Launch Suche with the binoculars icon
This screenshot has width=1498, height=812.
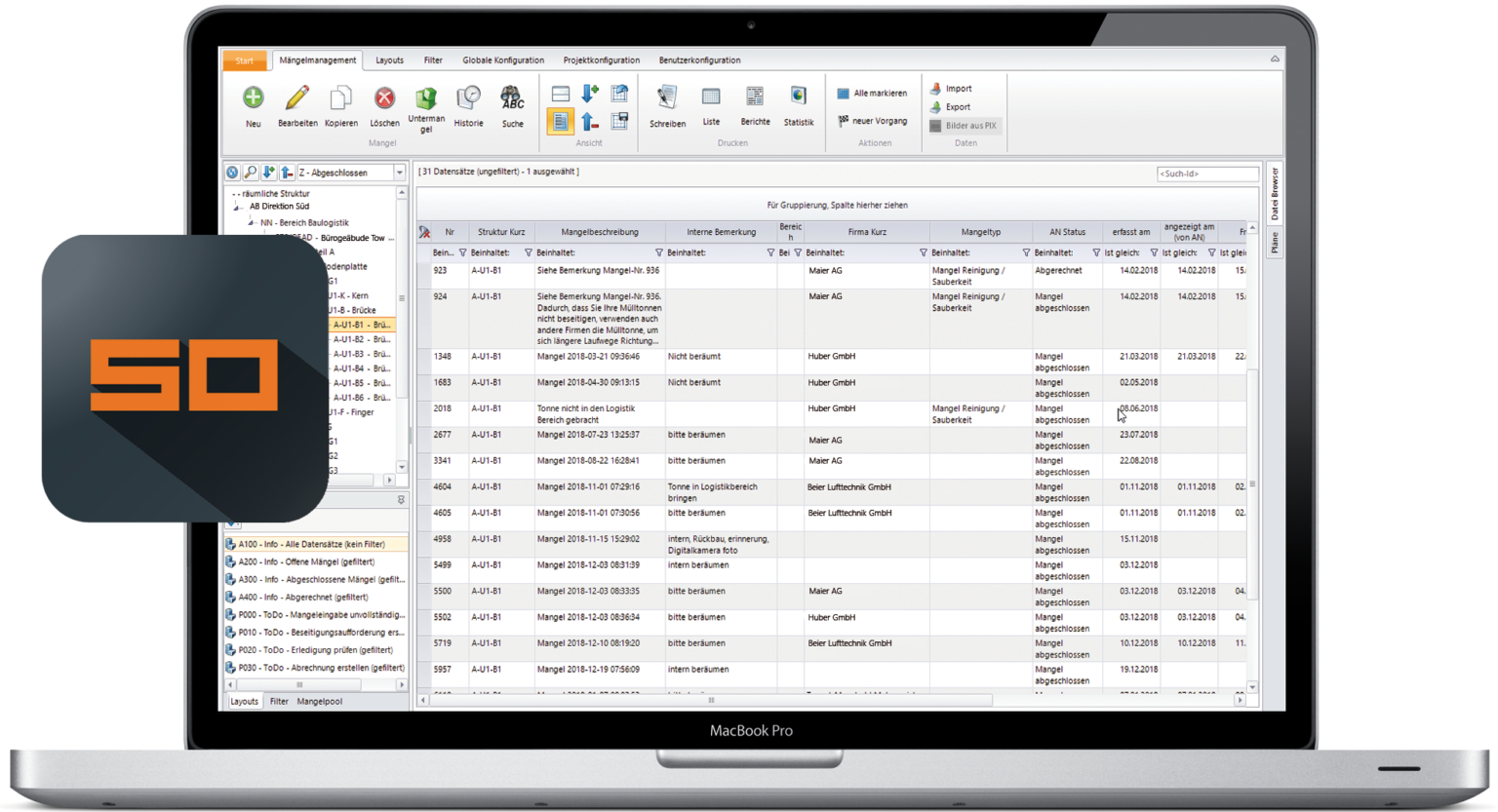pos(512,97)
